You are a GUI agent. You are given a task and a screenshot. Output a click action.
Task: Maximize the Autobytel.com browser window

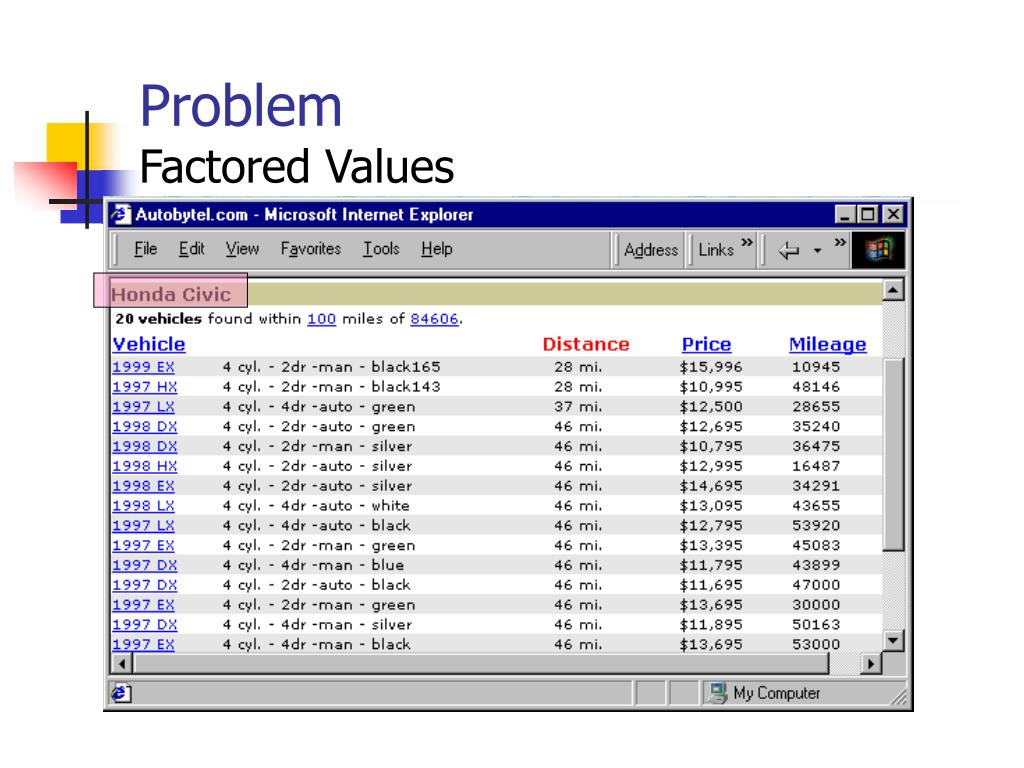pos(867,214)
